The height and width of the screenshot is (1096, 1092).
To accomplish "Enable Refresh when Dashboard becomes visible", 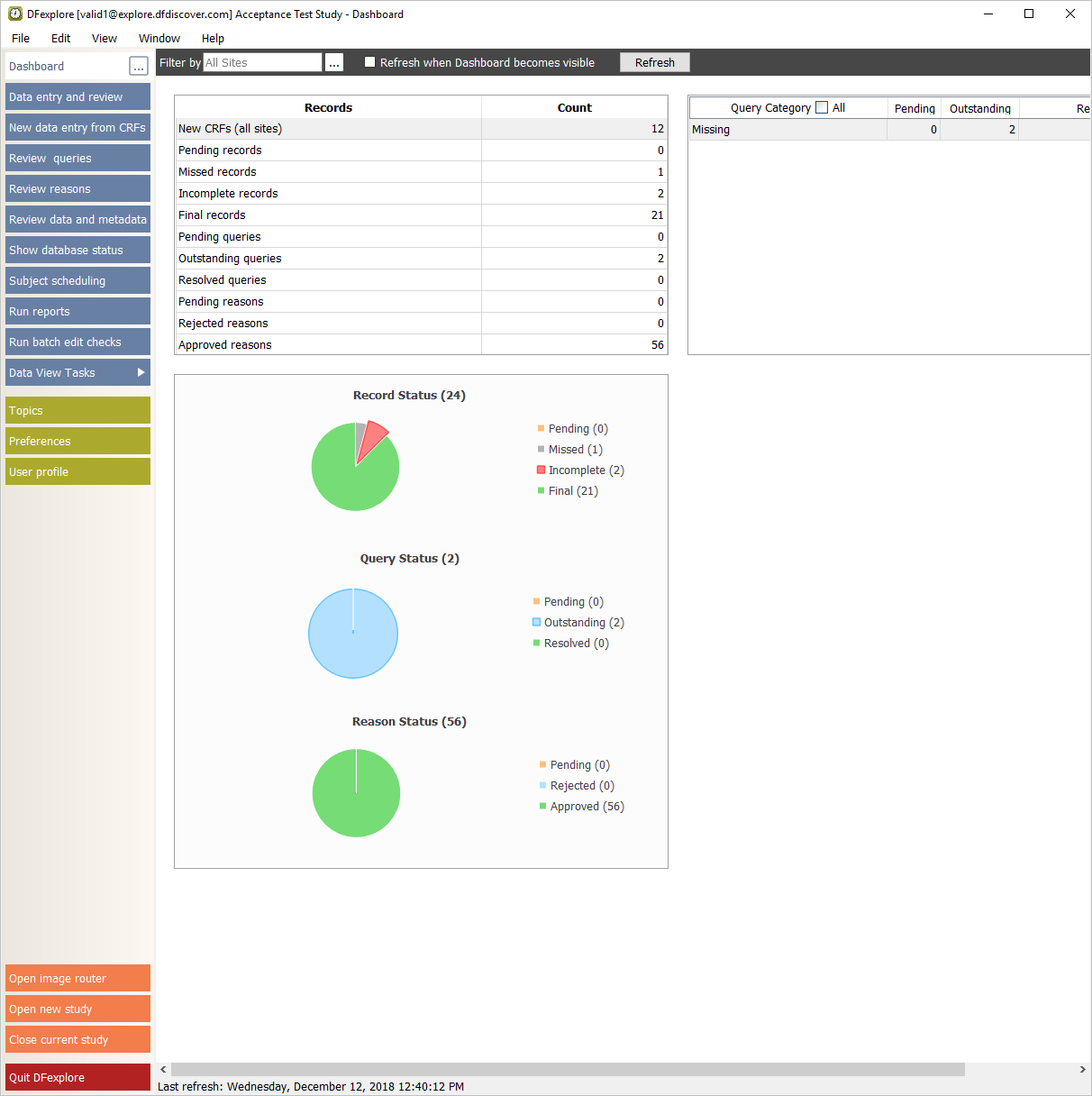I will [369, 62].
